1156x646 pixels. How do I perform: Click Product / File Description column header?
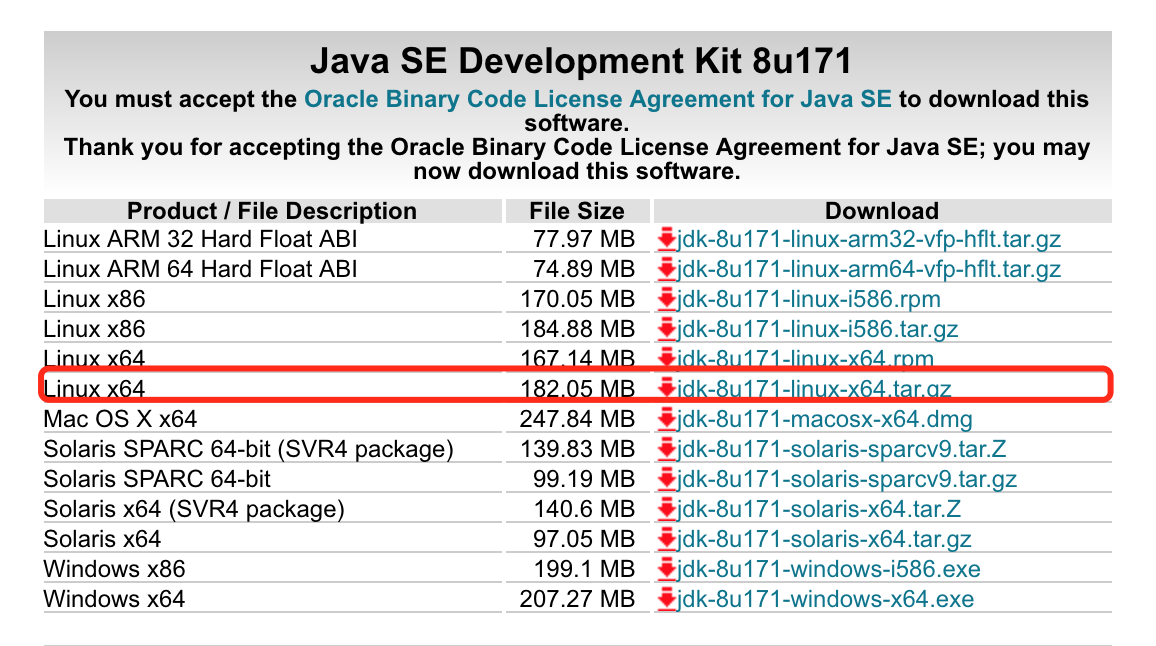272,211
